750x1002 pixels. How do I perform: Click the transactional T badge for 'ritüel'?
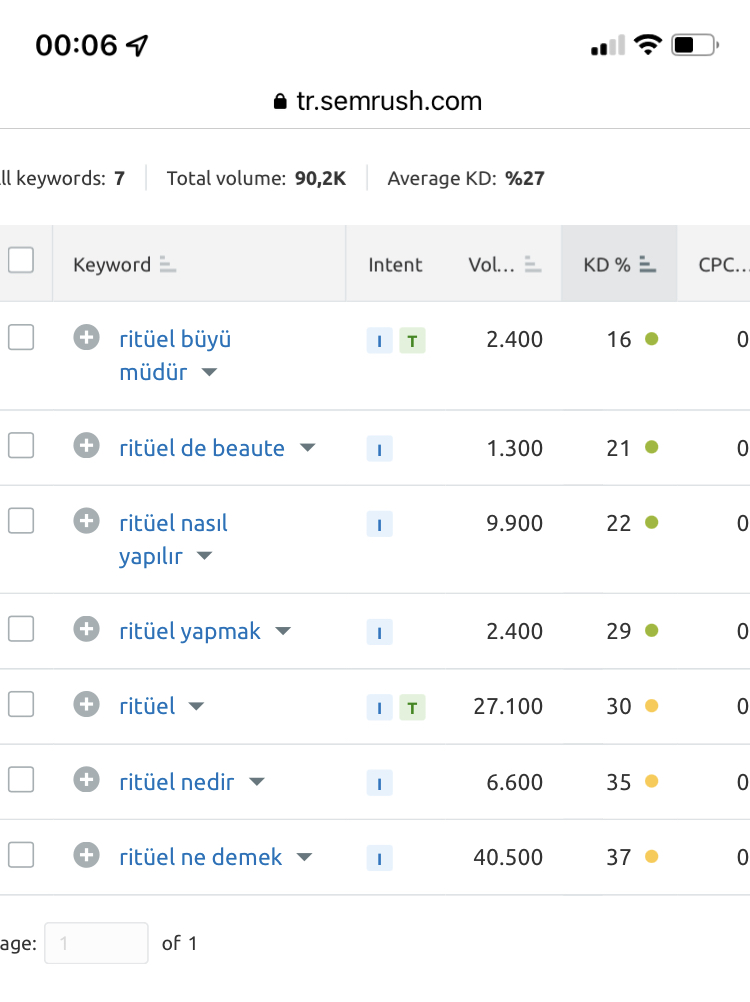click(x=412, y=707)
